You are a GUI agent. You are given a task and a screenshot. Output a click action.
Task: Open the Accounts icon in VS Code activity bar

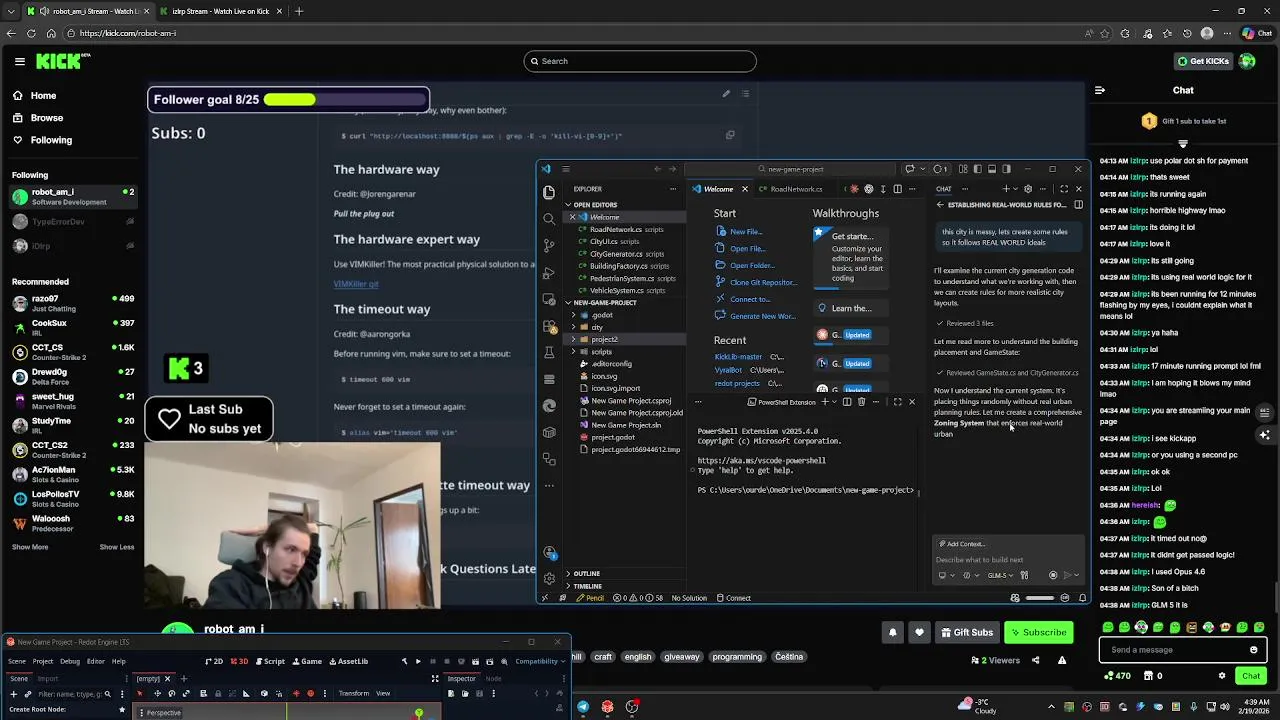549,552
